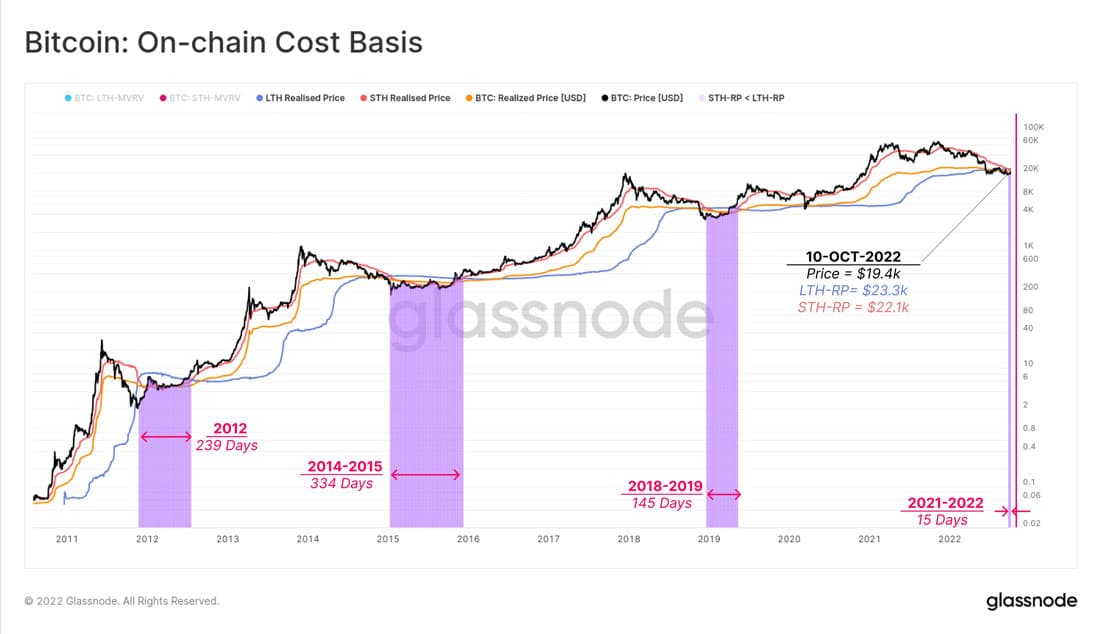
Task: Click the LTH-RP= $23.3k text
Action: [853, 290]
